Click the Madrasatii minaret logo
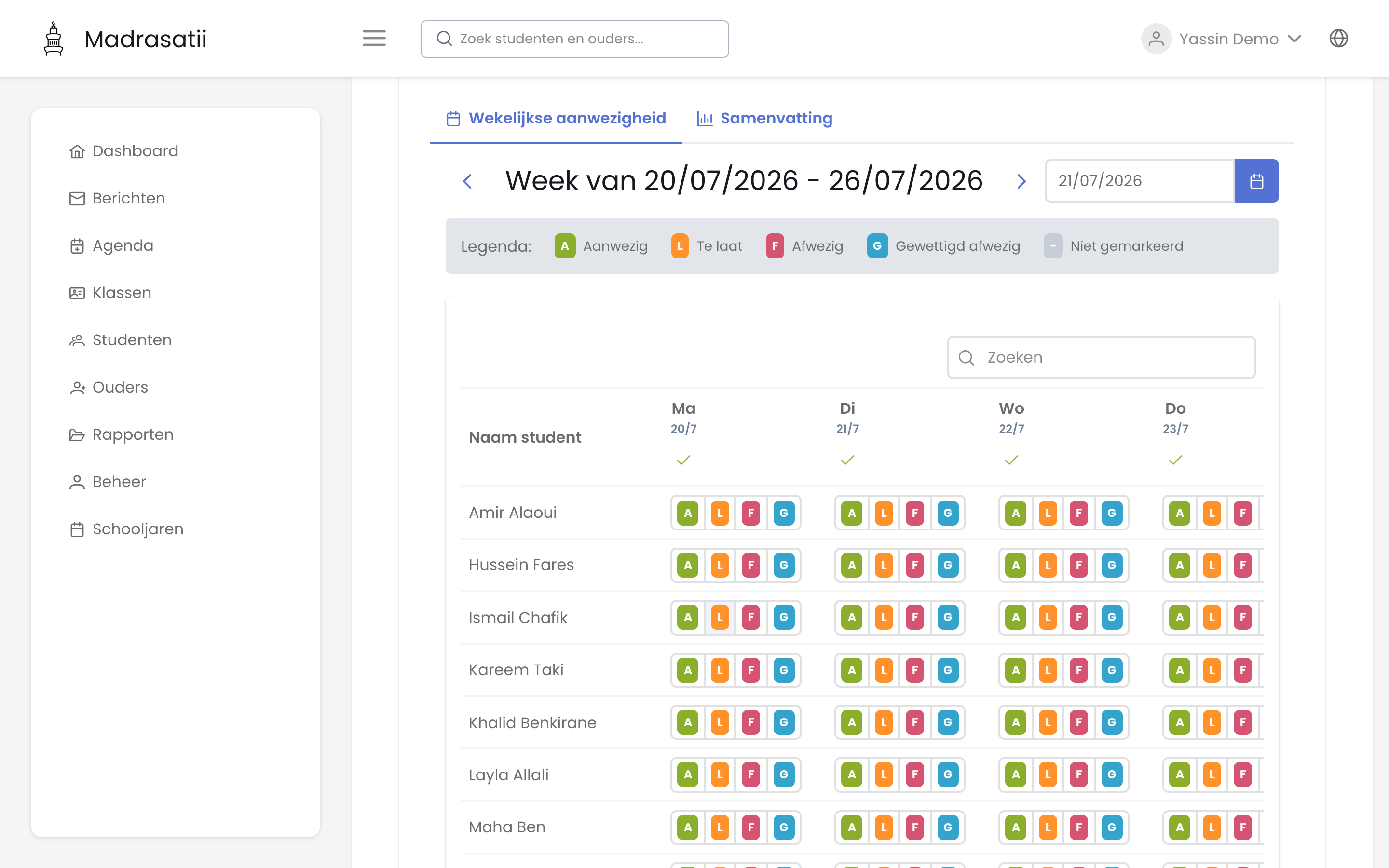Viewport: 1389px width, 868px height. pyautogui.click(x=54, y=39)
